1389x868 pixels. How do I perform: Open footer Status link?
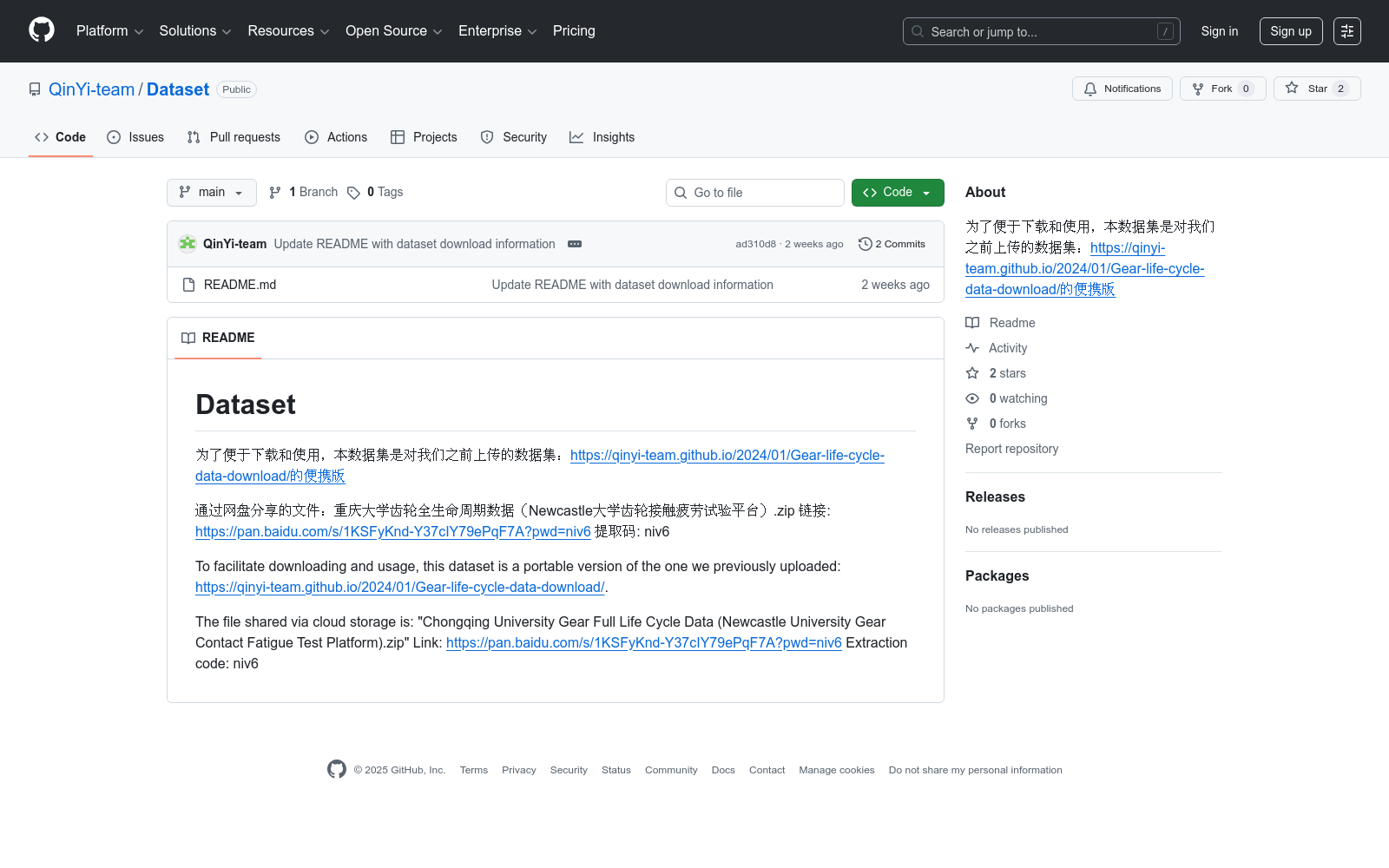pyautogui.click(x=616, y=770)
